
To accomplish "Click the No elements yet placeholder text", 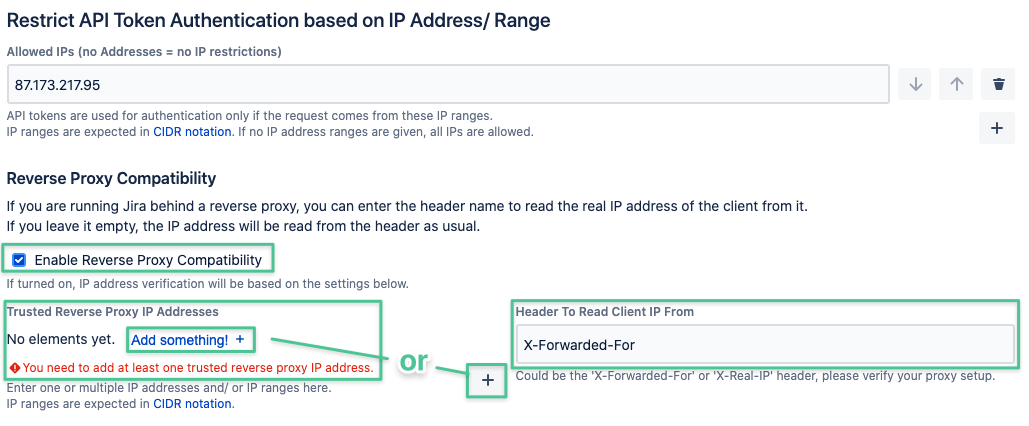I will pos(60,340).
